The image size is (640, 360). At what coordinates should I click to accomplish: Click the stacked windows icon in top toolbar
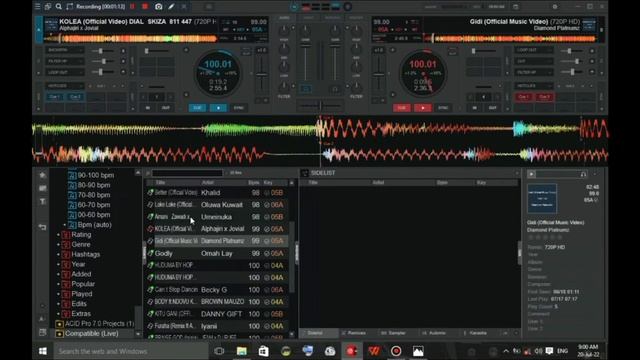(x=48, y=7)
